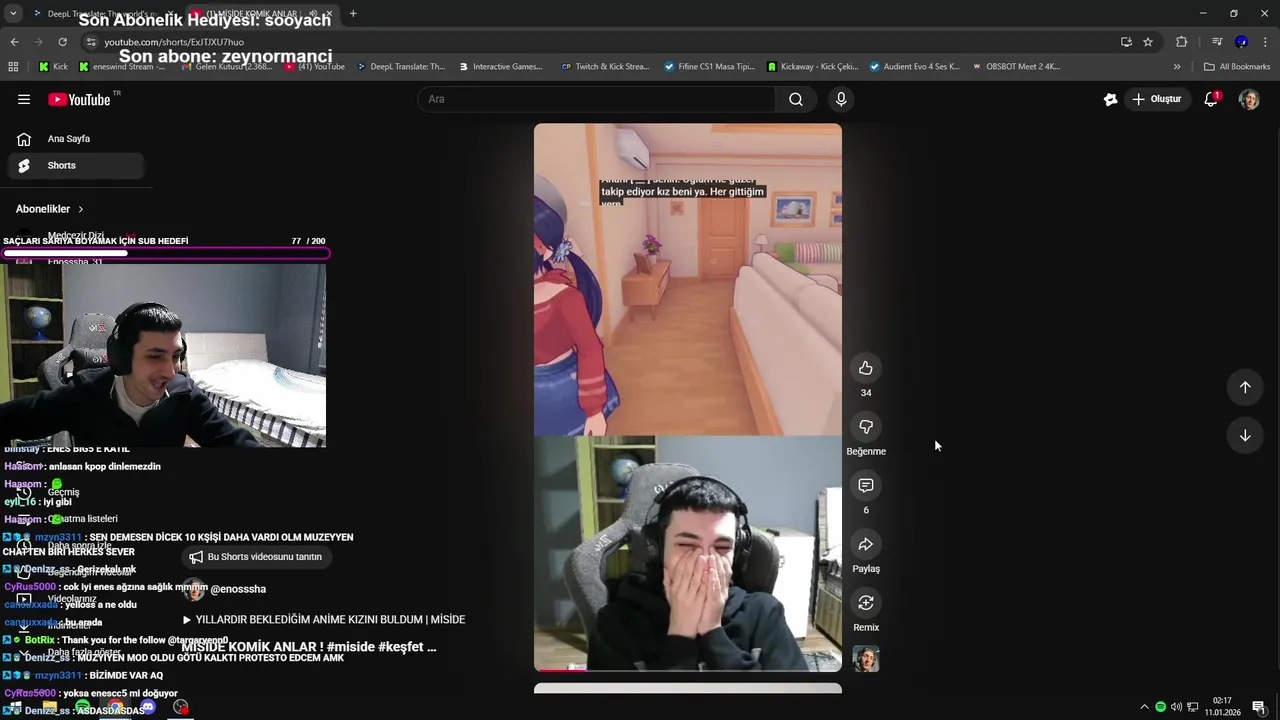Open Chrome profile avatar
This screenshot has height=720, width=1280.
[x=1241, y=42]
